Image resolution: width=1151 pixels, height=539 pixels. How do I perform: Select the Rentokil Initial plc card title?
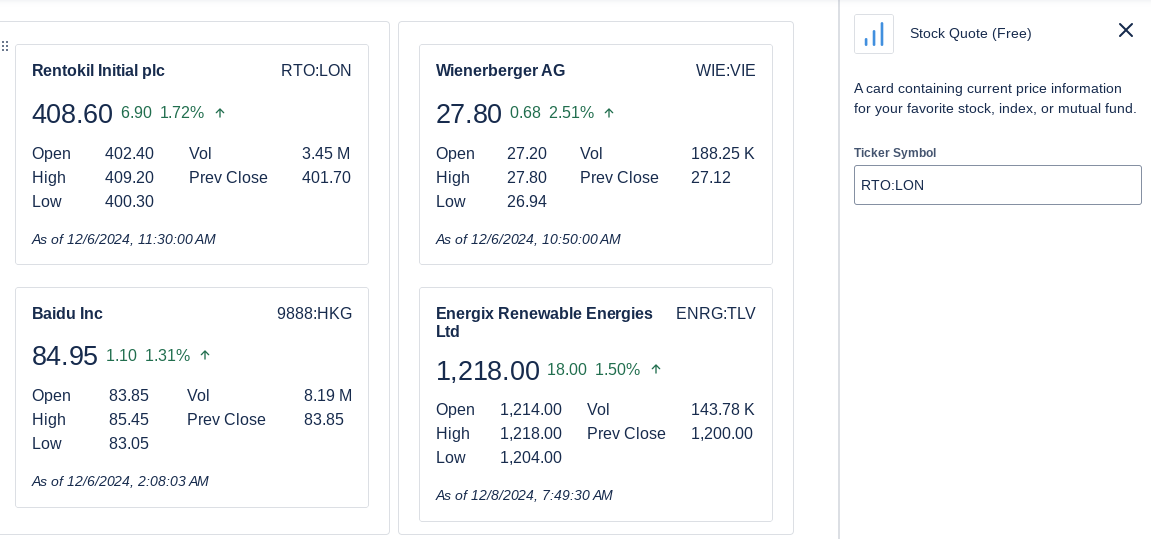[x=98, y=70]
